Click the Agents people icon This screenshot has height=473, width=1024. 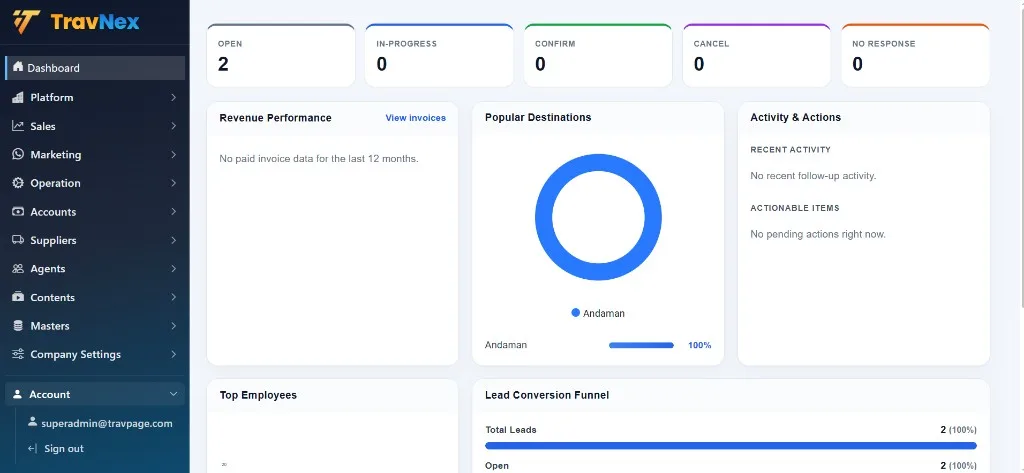click(18, 269)
